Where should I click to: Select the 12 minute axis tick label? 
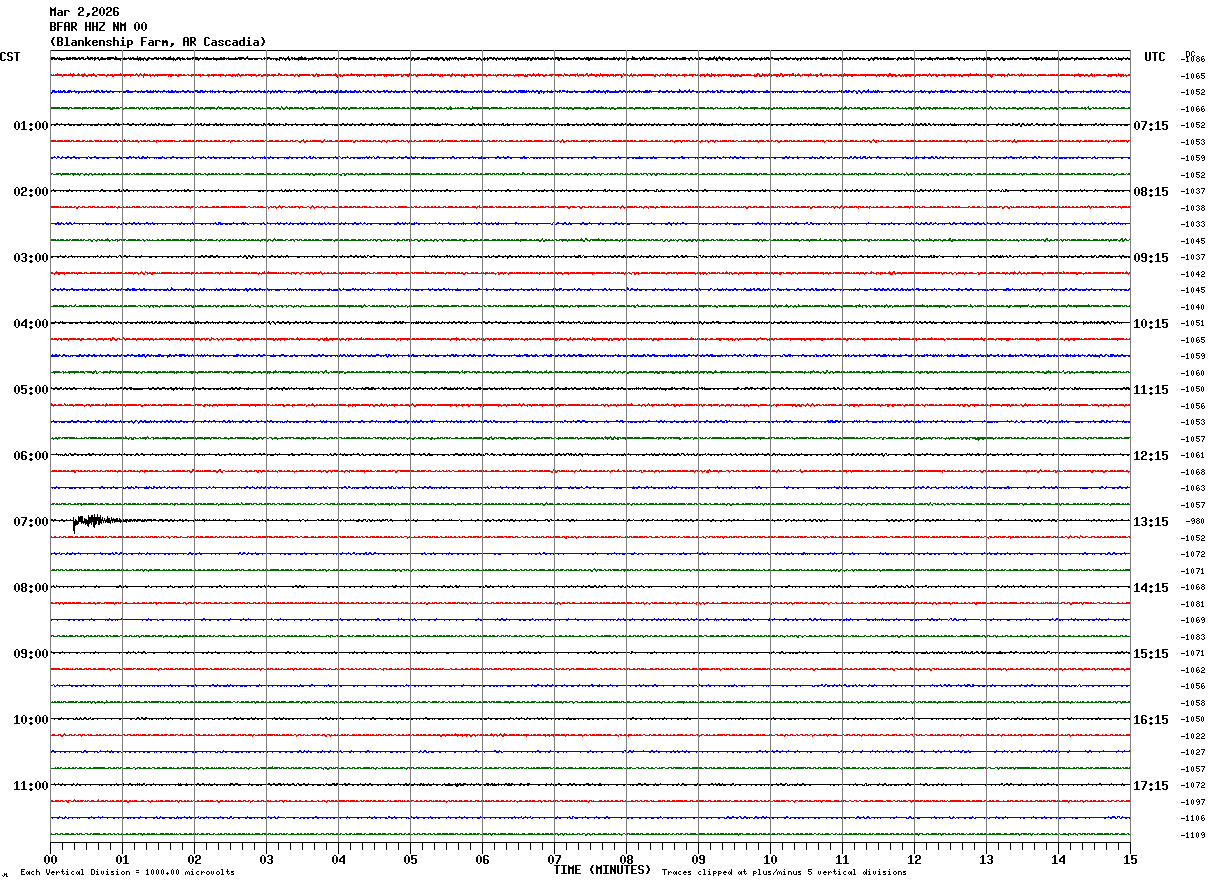(914, 859)
